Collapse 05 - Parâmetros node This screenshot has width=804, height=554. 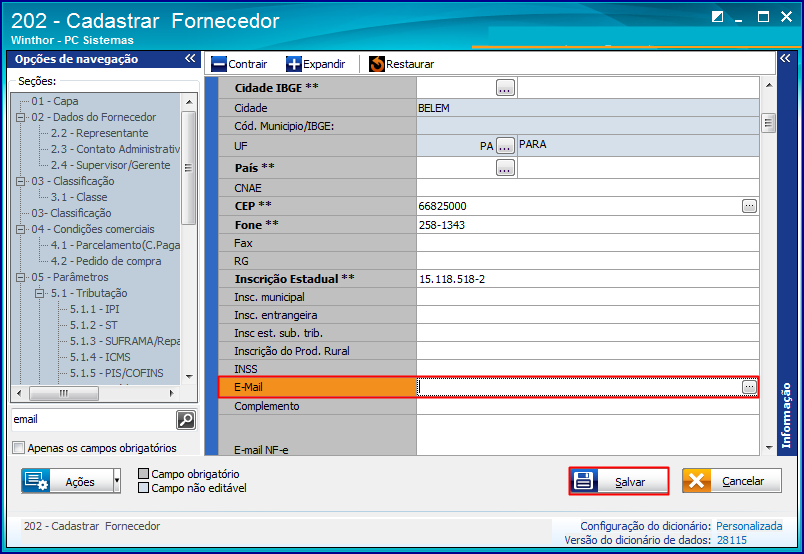click(21, 278)
